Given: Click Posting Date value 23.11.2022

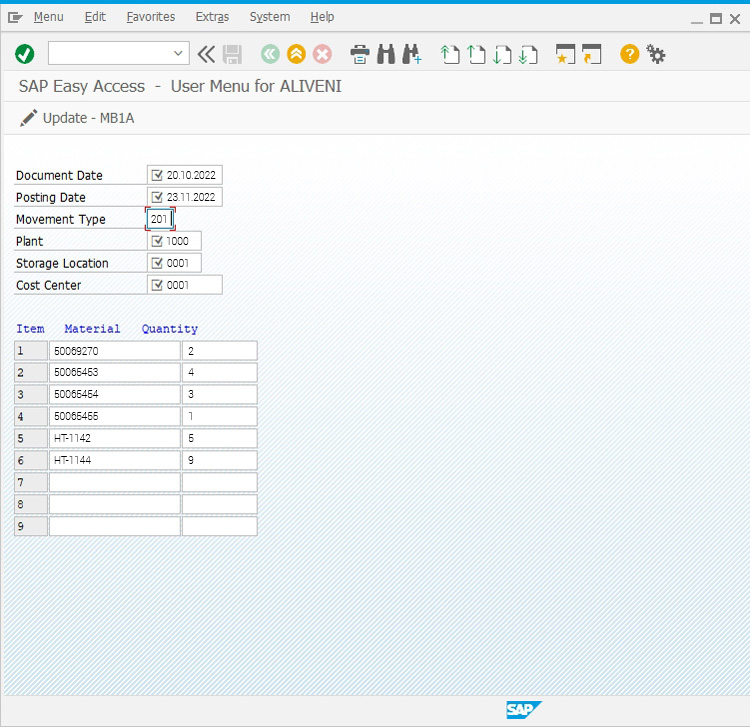Looking at the screenshot, I should tap(191, 197).
